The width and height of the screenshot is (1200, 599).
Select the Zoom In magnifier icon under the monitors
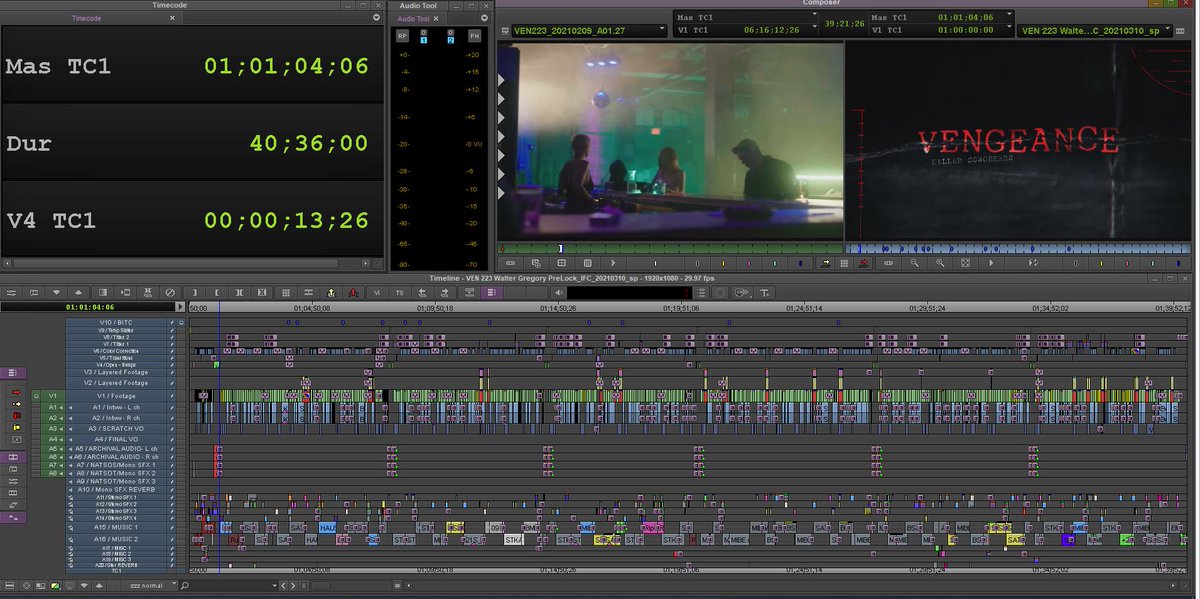point(941,263)
